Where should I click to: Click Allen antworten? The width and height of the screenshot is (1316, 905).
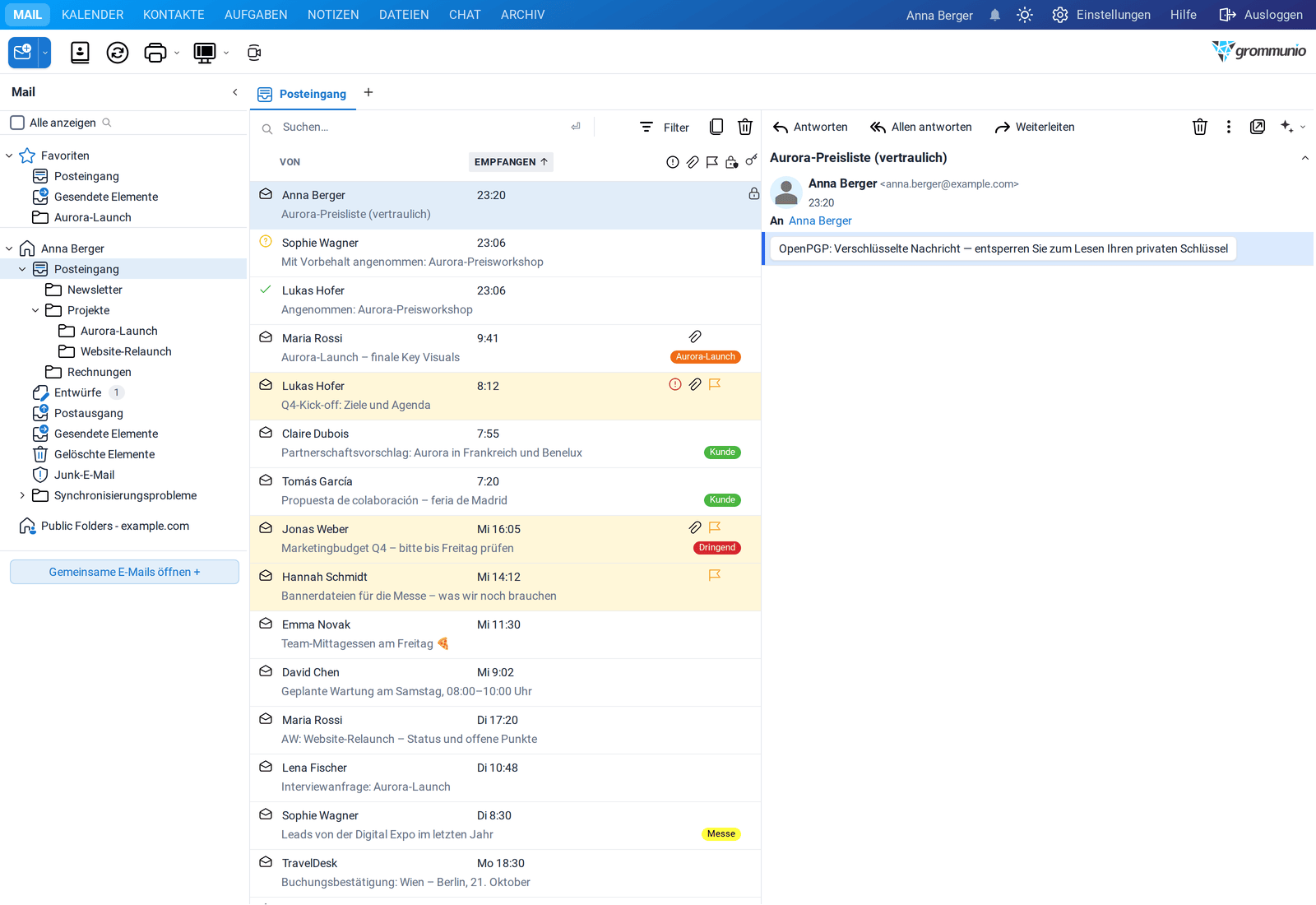[921, 127]
